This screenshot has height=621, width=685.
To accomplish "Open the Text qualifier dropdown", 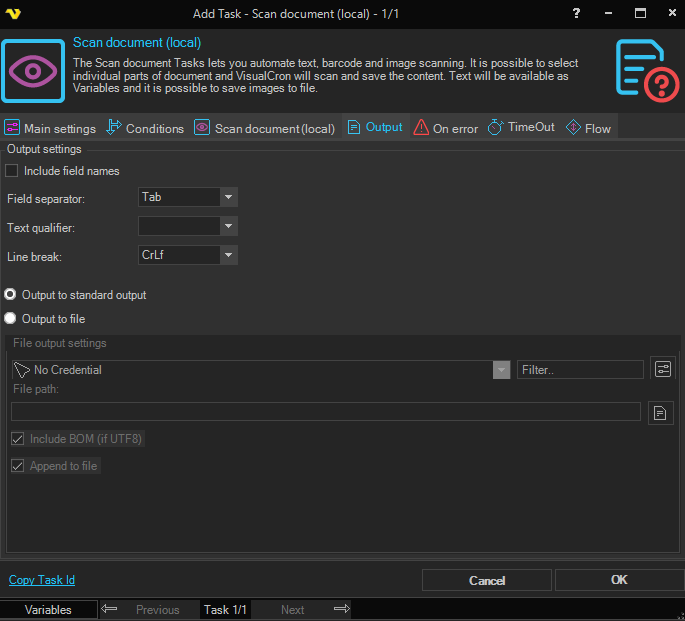I will click(229, 226).
